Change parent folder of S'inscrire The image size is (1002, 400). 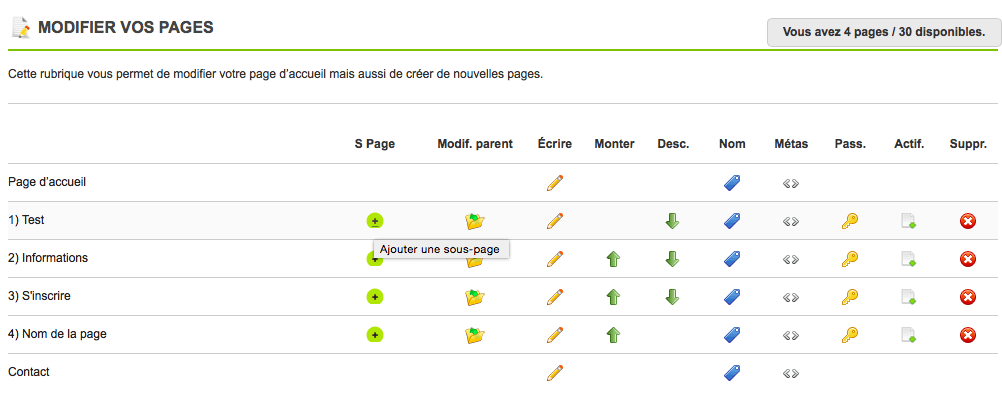tap(475, 297)
